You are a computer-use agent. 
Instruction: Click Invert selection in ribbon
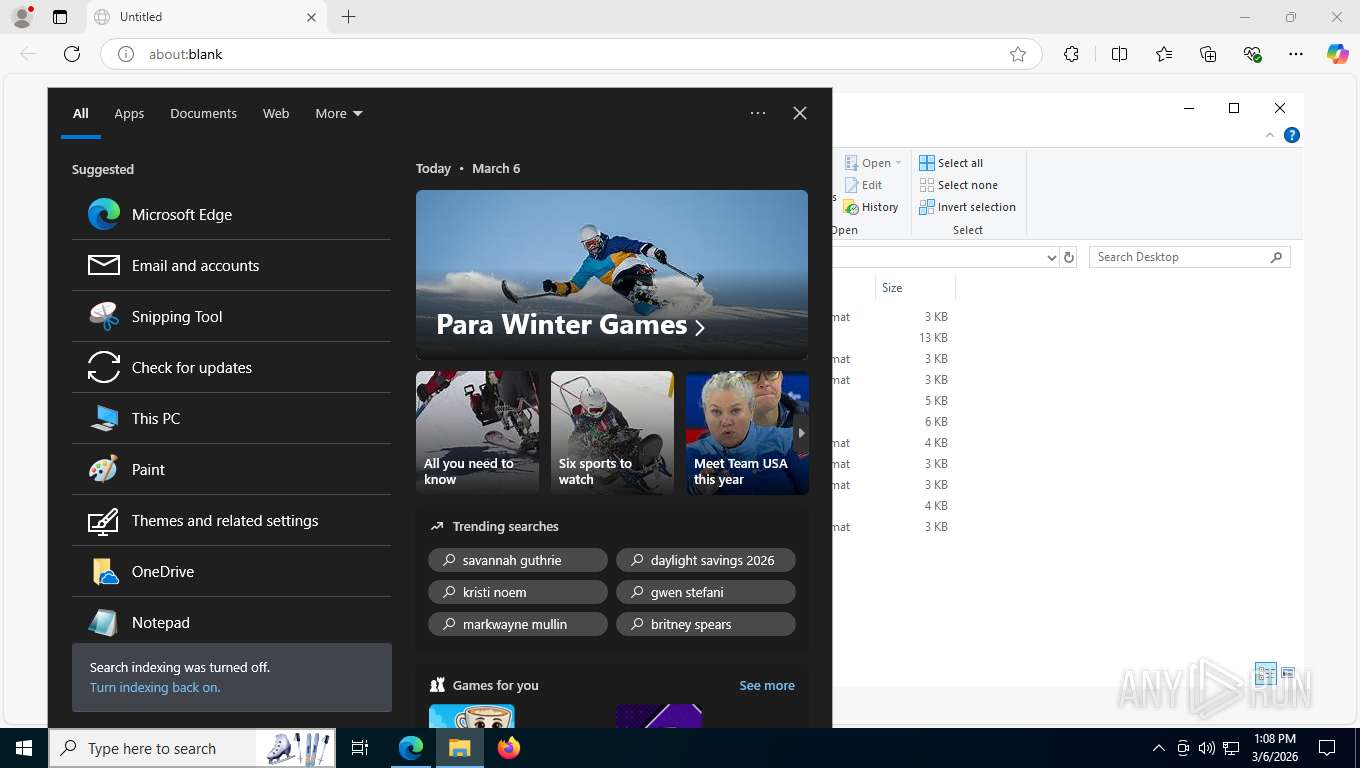pos(967,207)
